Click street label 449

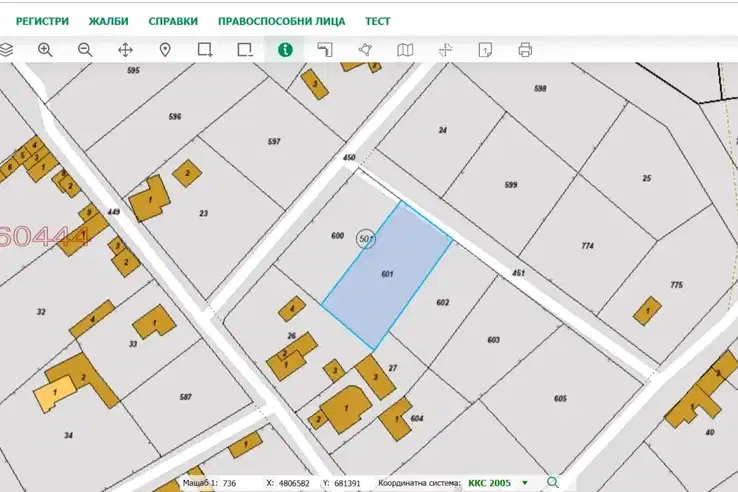pyautogui.click(x=113, y=212)
